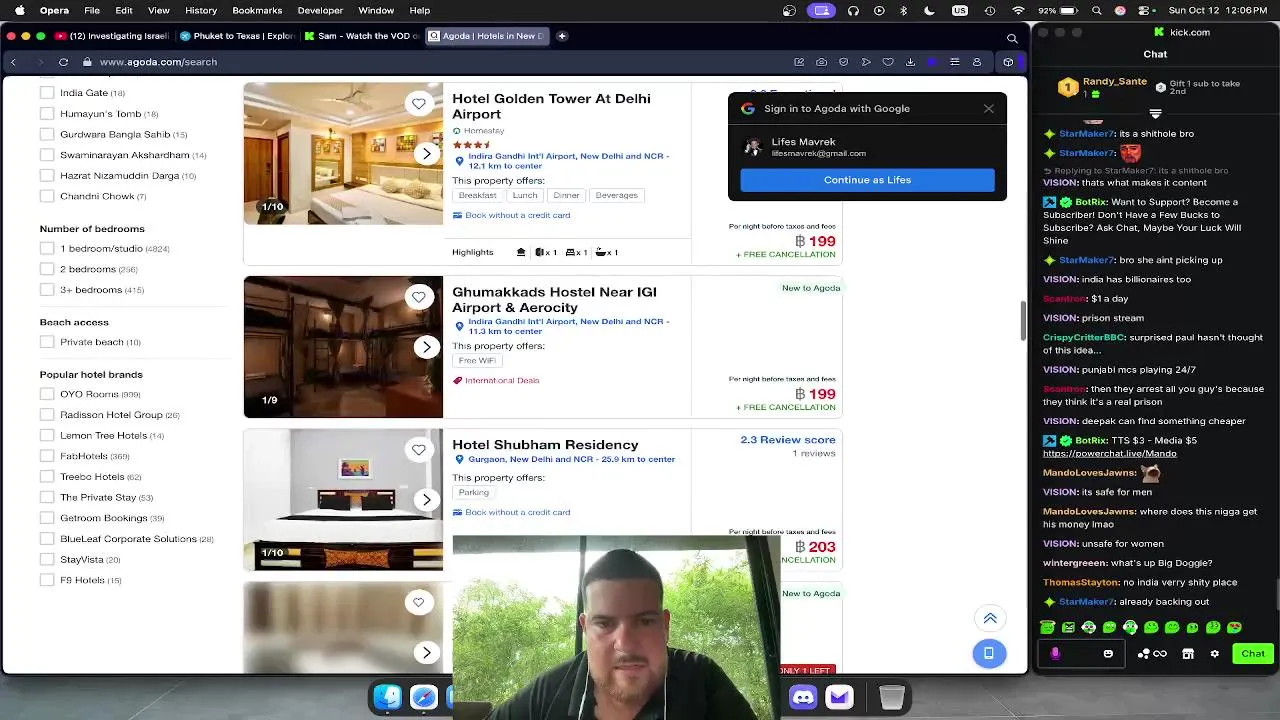Image resolution: width=1280 pixels, height=720 pixels.
Task: Select Lemon Tree Hotels checkbox
Action: [x=47, y=435]
